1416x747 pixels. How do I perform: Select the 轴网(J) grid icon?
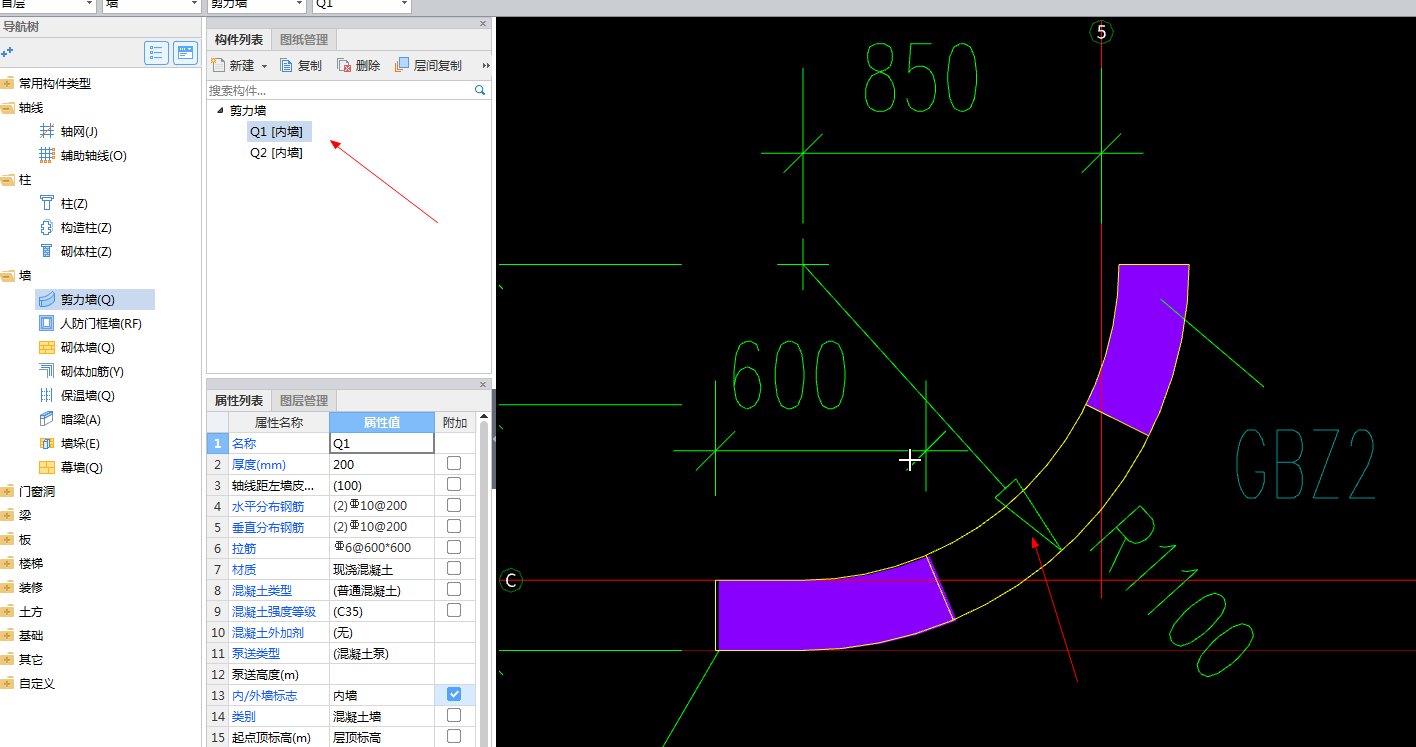click(46, 131)
